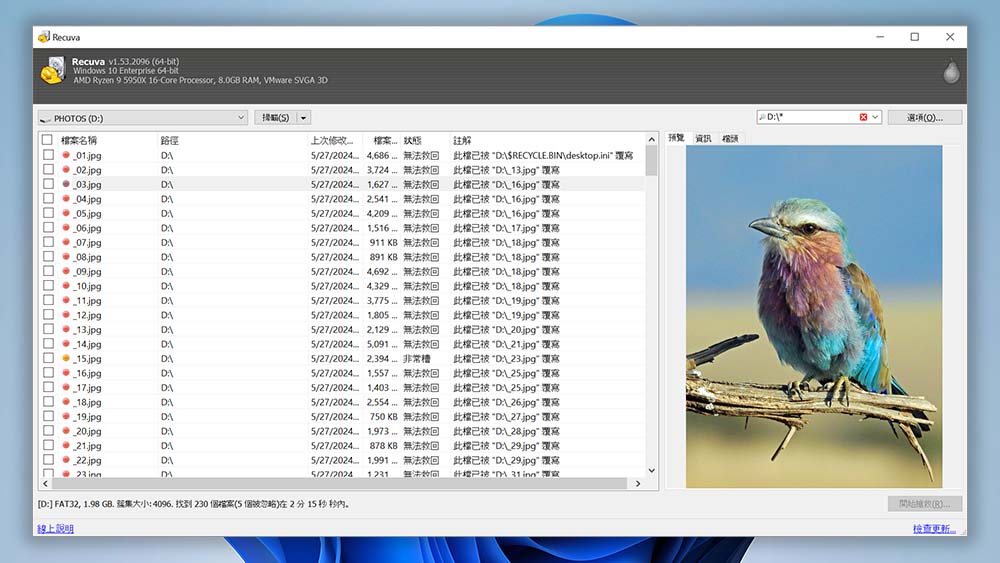This screenshot has width=1000, height=563.
Task: Open the PHOTOS (D:) drive dropdown
Action: tap(240, 118)
